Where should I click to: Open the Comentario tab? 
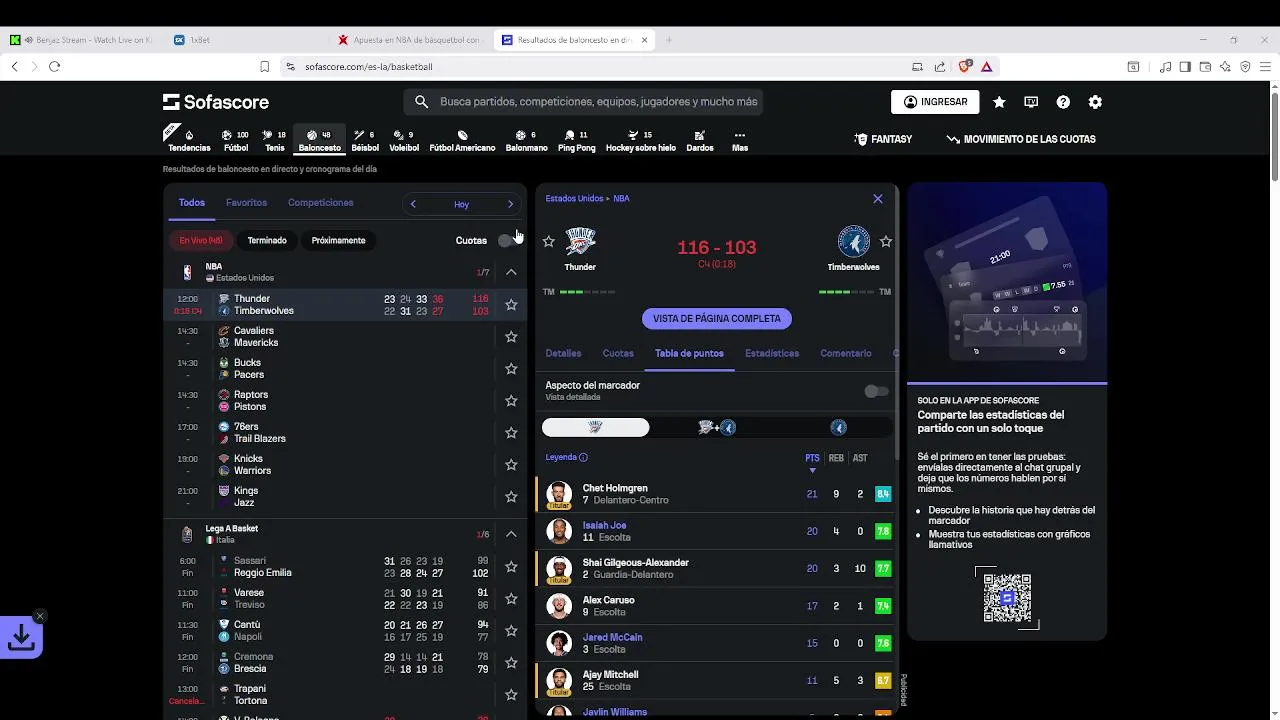click(846, 354)
